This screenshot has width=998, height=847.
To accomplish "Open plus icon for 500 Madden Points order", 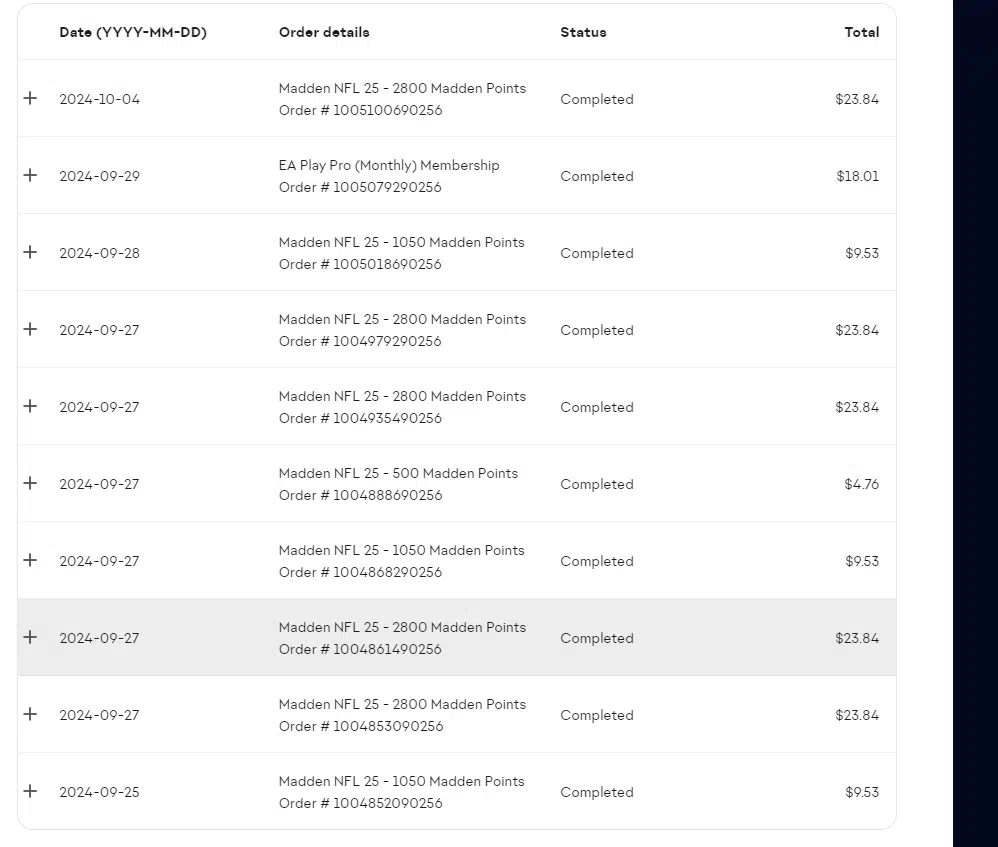I will pyautogui.click(x=30, y=483).
